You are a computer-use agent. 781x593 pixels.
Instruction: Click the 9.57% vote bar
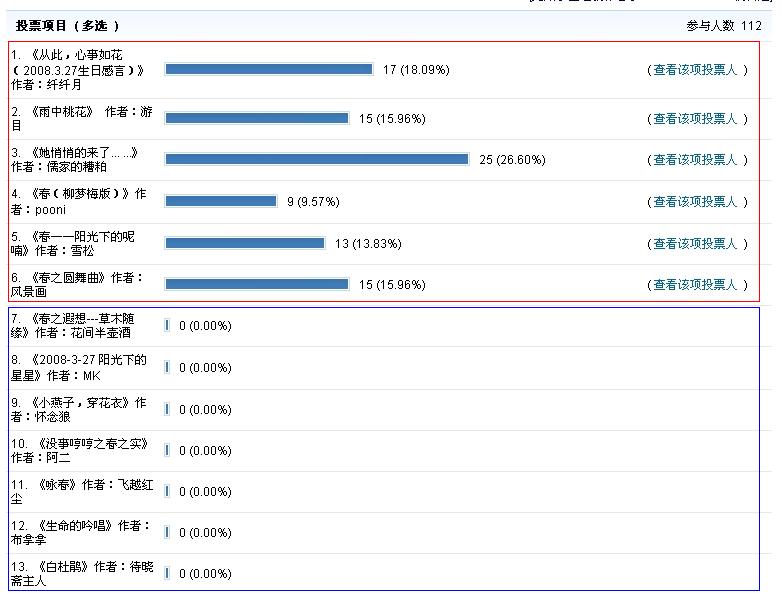(220, 202)
